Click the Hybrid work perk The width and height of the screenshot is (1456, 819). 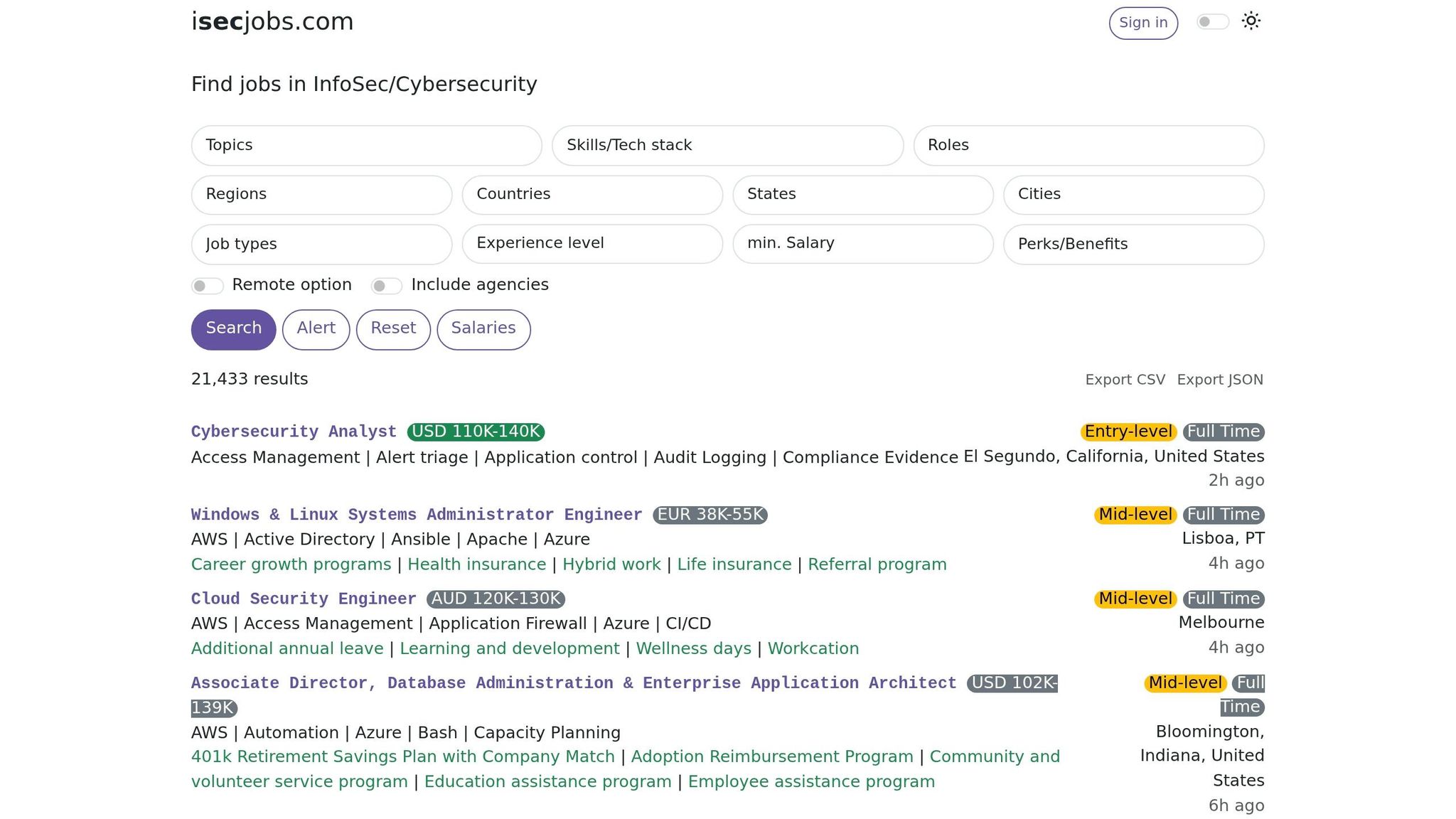tap(611, 564)
